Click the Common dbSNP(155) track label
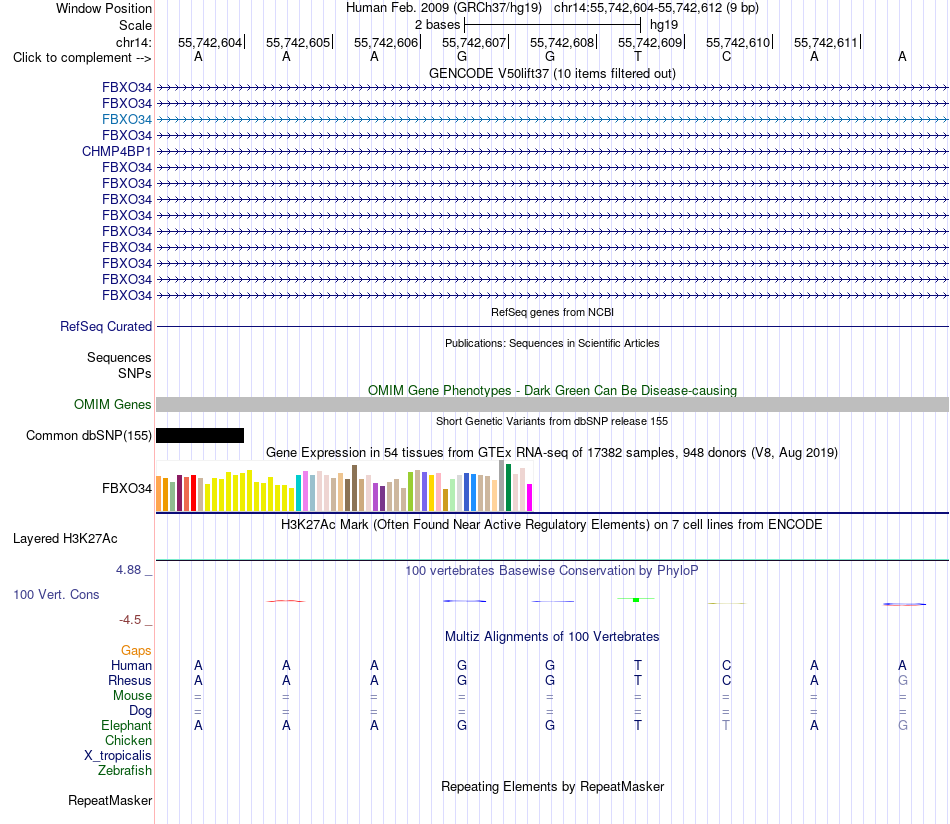This screenshot has width=950, height=824. (88, 436)
